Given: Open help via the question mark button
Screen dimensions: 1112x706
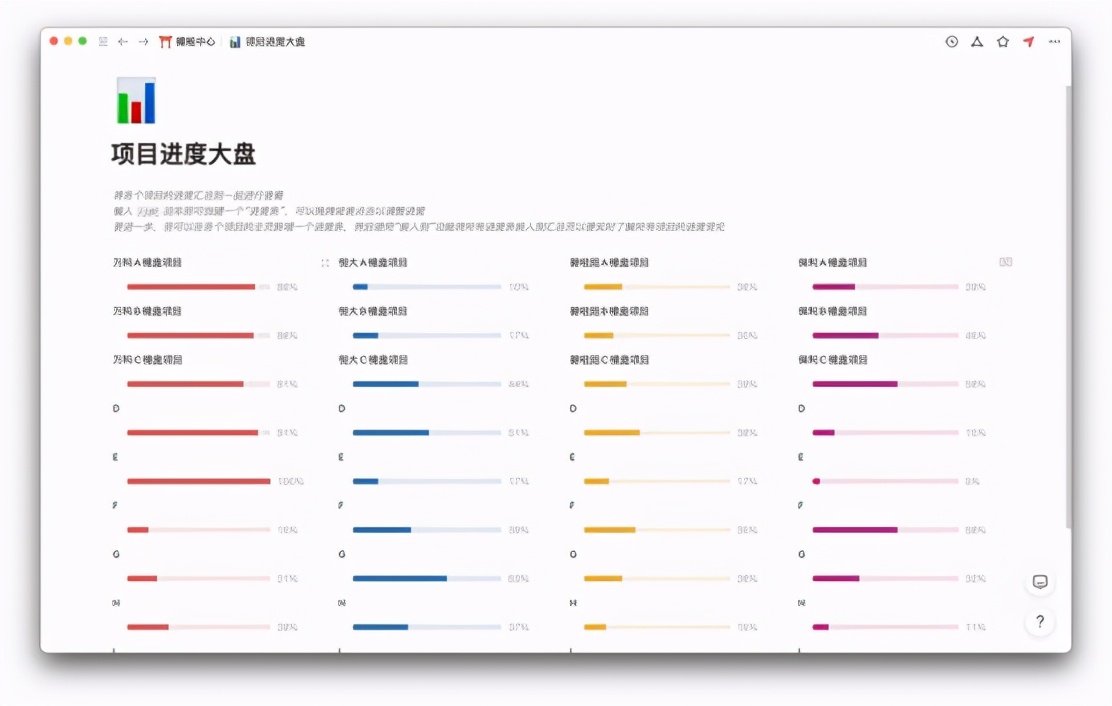Looking at the screenshot, I should point(1040,621).
